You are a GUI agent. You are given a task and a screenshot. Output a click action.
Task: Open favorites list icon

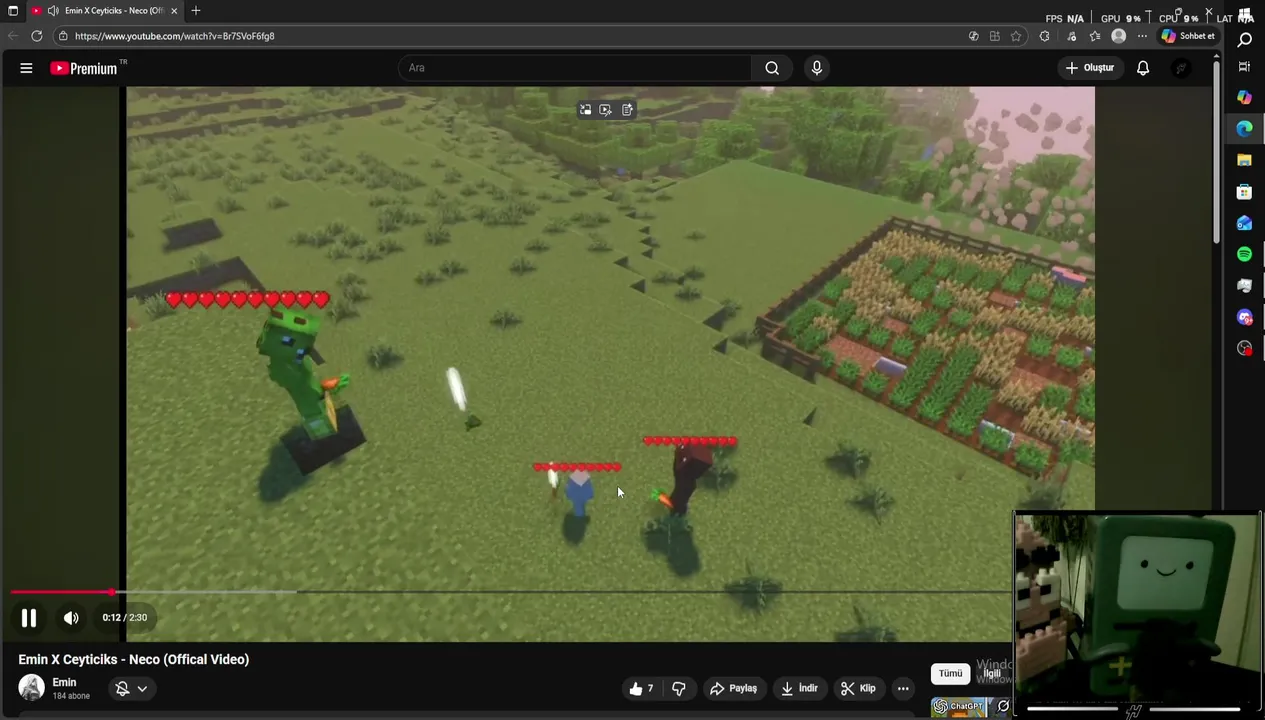(x=1095, y=36)
